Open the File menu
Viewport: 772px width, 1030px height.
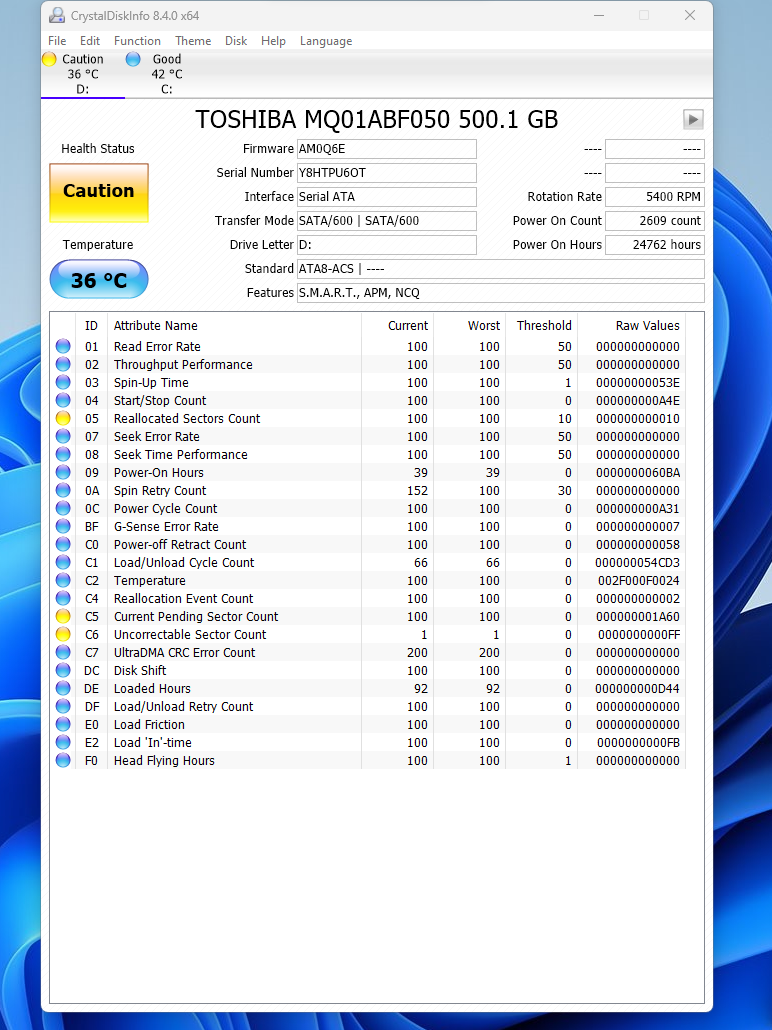(x=57, y=41)
